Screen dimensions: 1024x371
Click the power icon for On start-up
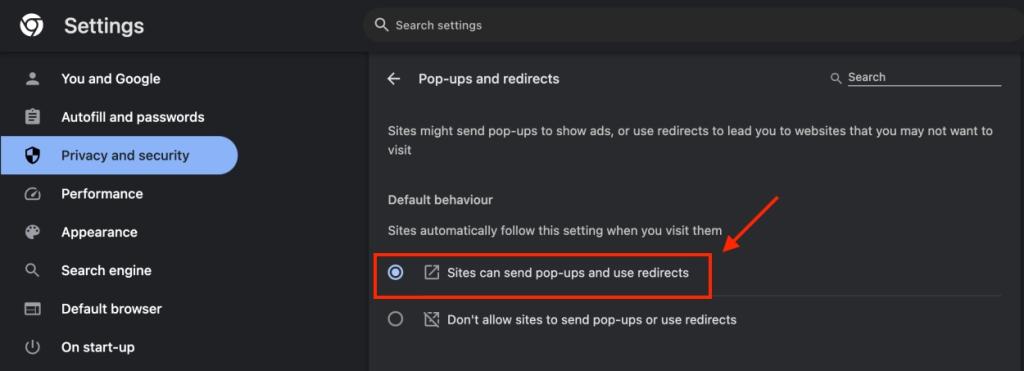tap(32, 347)
